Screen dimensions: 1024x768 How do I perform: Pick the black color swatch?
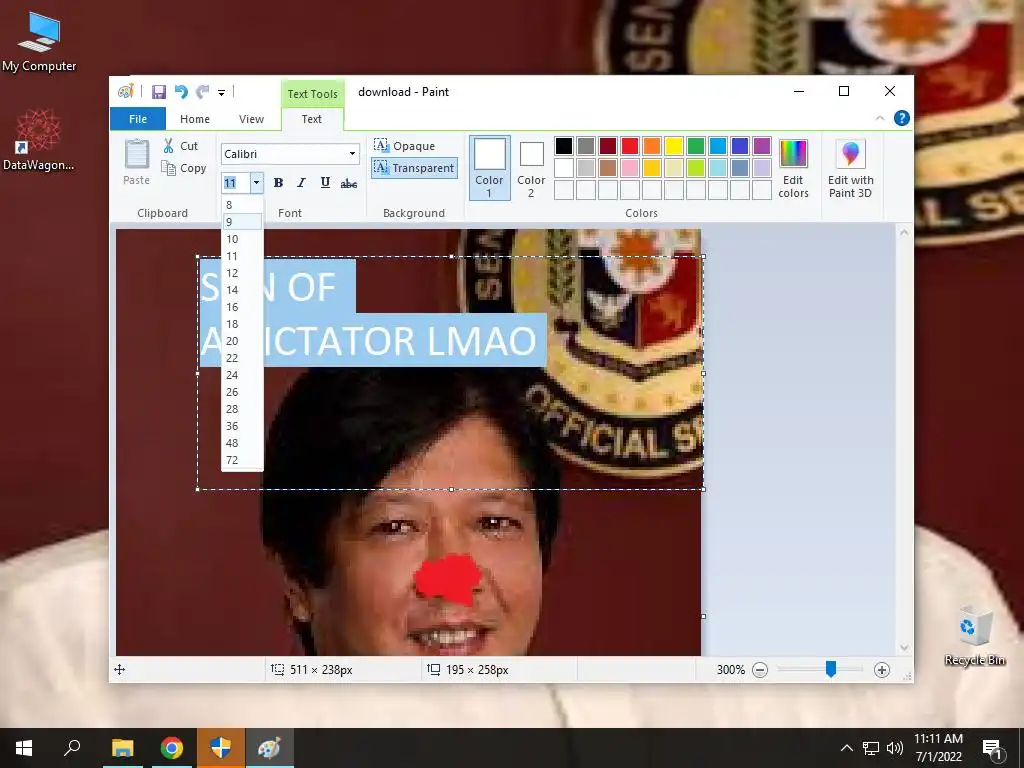point(564,146)
